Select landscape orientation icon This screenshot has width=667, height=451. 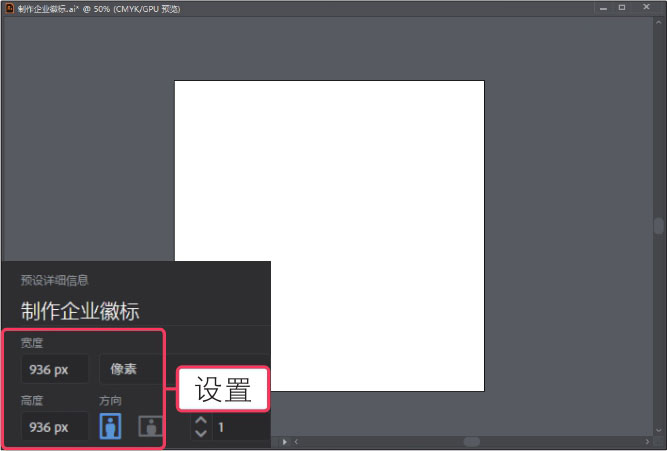click(x=151, y=426)
